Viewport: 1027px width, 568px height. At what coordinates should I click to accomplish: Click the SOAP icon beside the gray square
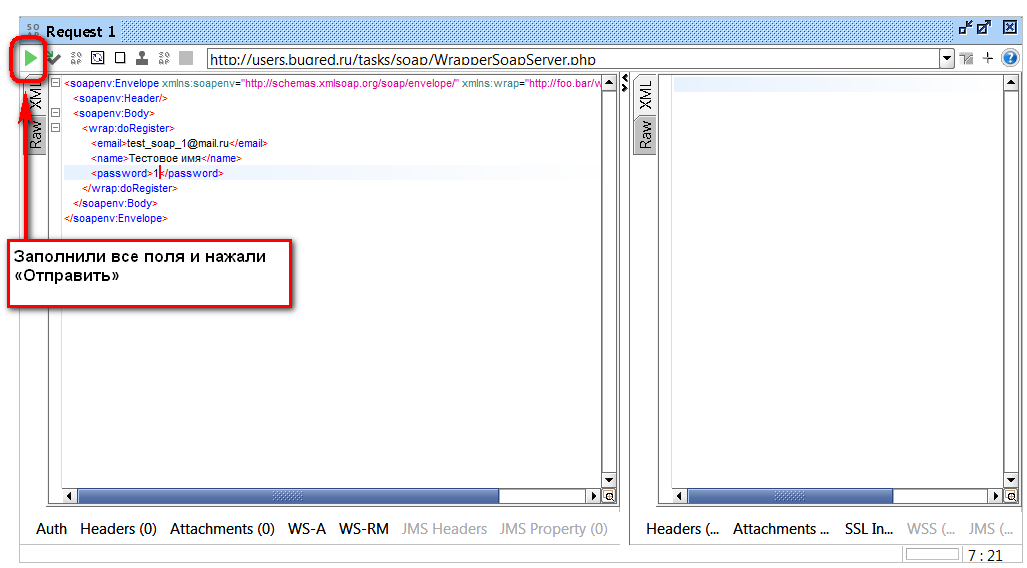(164, 59)
